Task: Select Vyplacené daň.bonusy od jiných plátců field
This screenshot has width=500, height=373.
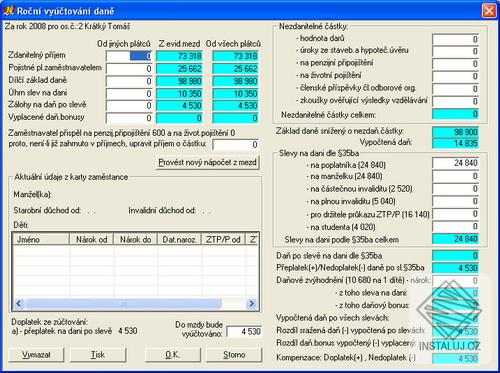Action: [x=129, y=118]
